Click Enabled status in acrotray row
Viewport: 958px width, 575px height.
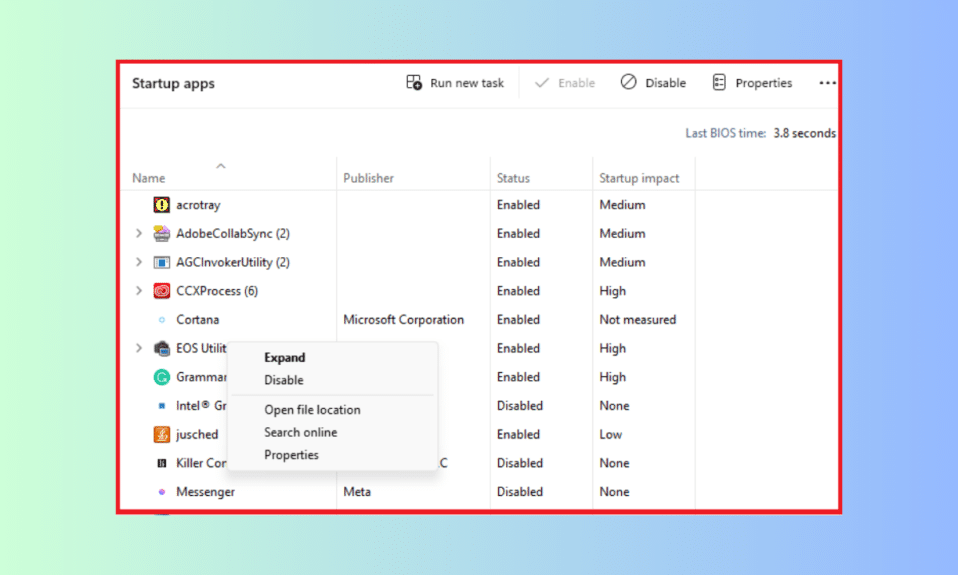[x=518, y=205]
